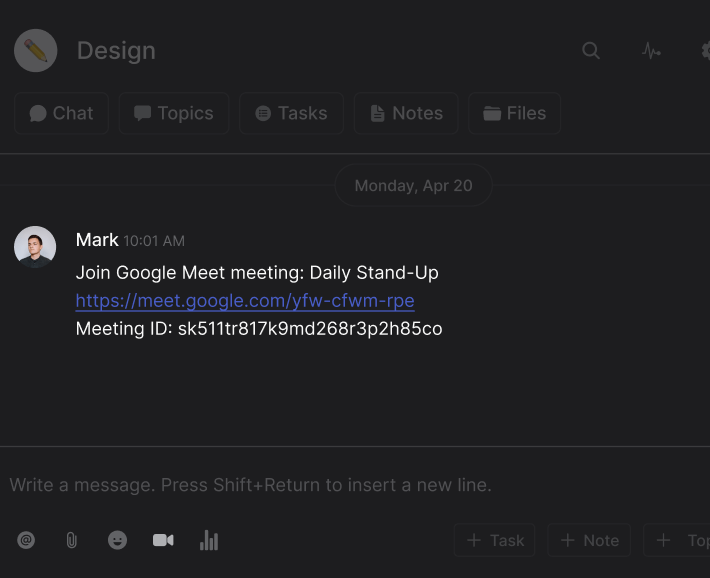This screenshot has width=710, height=578.
Task: Open the Files tab
Action: pyautogui.click(x=514, y=113)
